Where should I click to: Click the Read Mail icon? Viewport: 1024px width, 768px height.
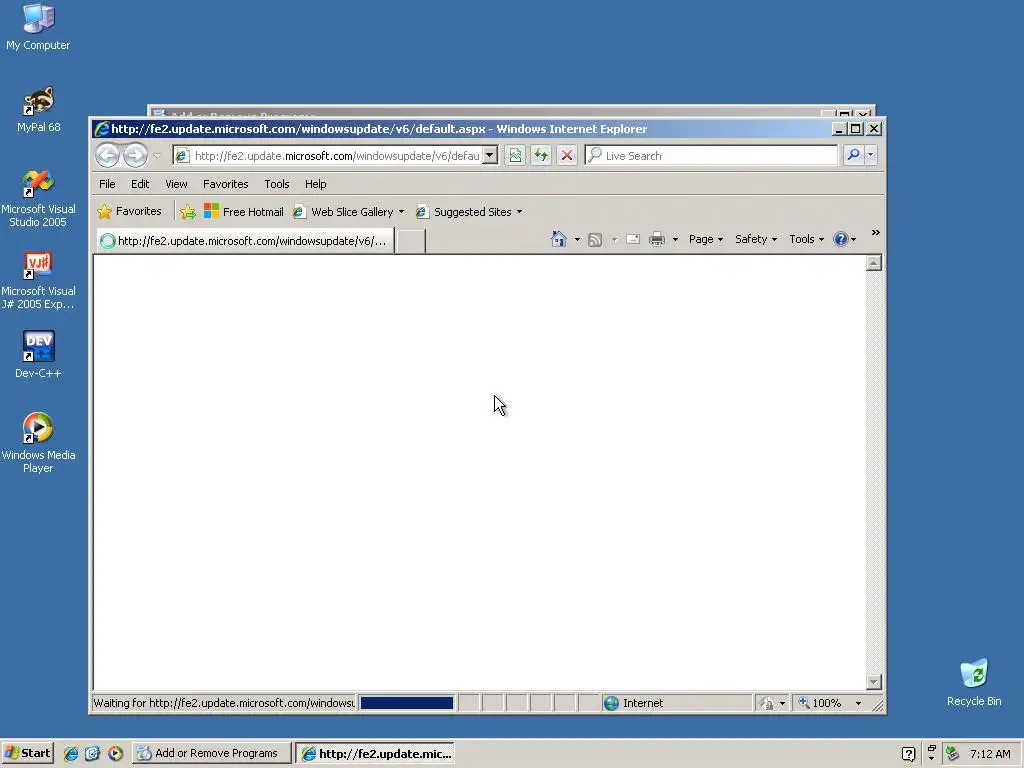[633, 239]
